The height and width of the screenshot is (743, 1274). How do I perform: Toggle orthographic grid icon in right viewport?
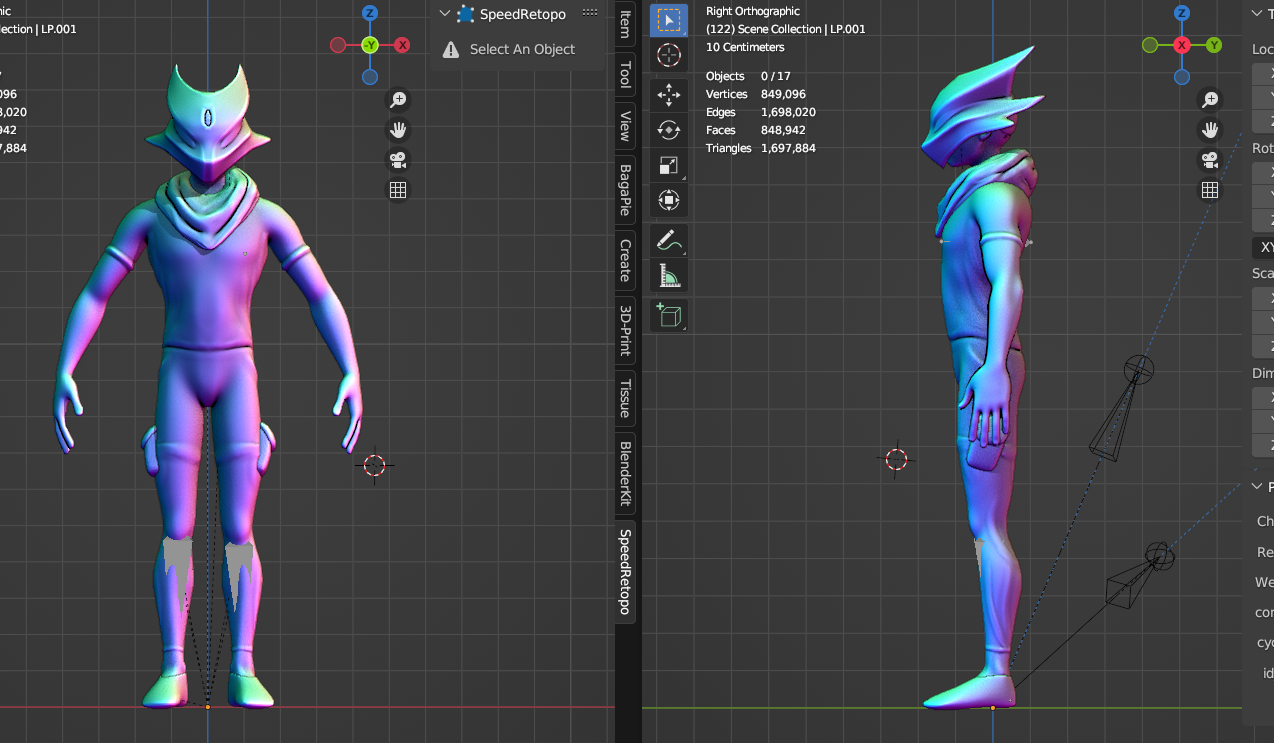pos(1210,190)
